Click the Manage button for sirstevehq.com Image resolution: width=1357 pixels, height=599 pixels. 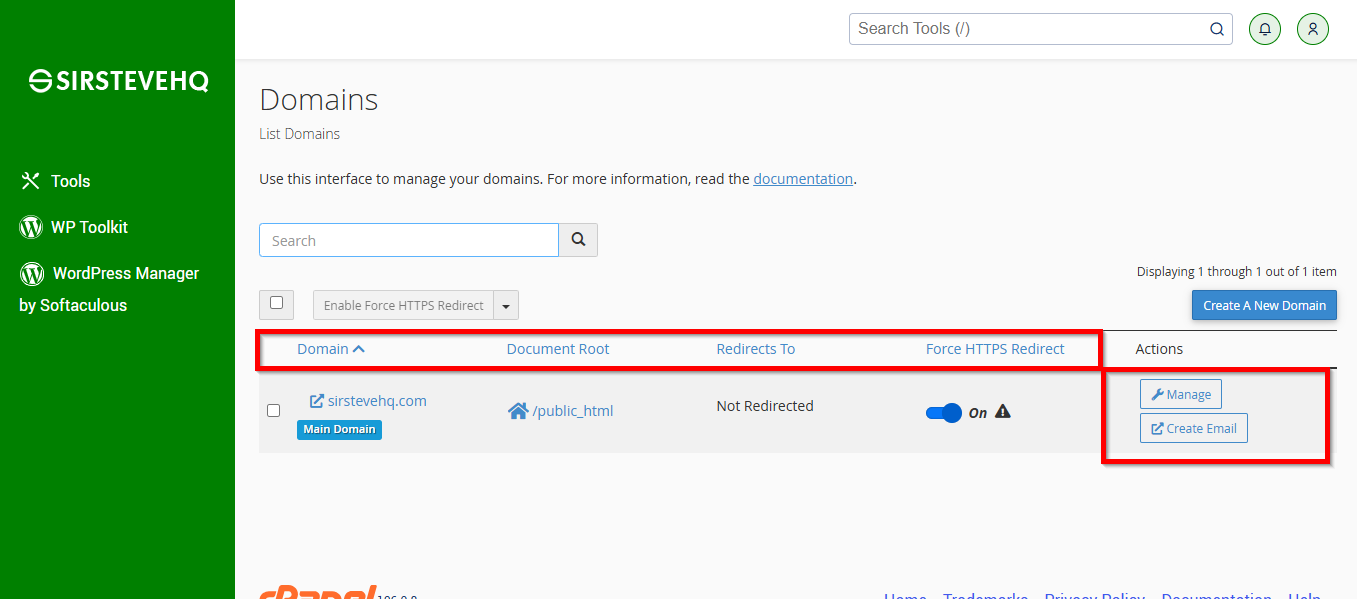1181,394
